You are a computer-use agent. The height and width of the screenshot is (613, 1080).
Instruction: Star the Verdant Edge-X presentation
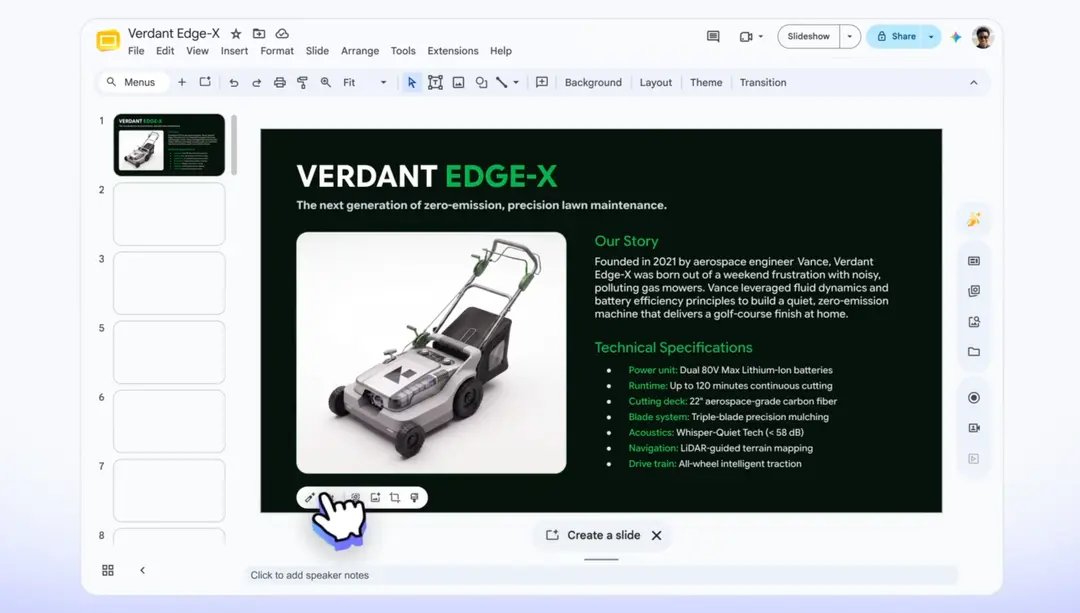(236, 34)
